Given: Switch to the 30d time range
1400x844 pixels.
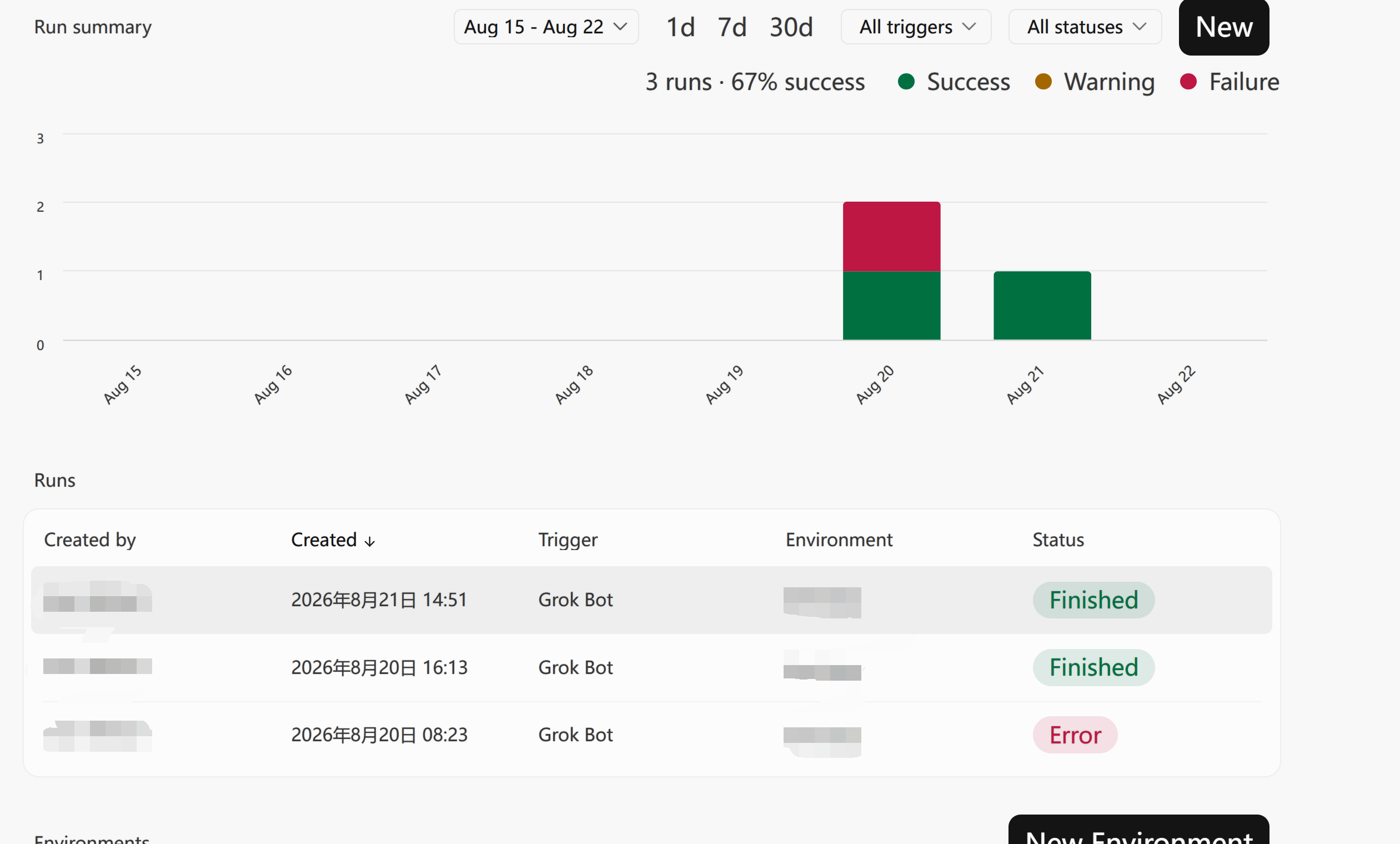Looking at the screenshot, I should click(x=791, y=27).
